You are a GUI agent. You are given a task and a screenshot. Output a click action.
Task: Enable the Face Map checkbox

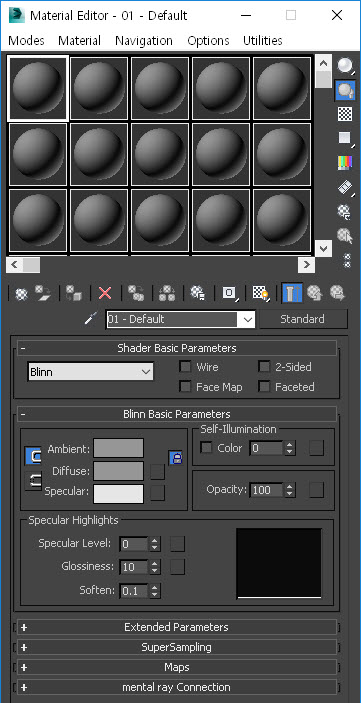click(185, 386)
